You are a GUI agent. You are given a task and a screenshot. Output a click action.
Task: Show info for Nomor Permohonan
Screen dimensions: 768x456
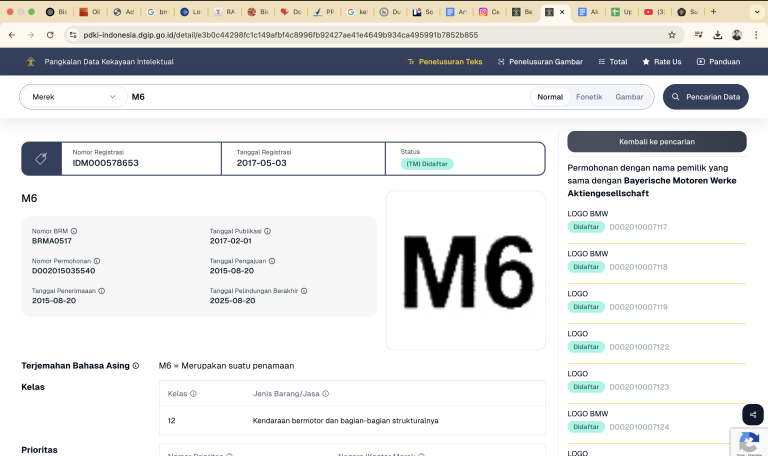[x=97, y=261]
